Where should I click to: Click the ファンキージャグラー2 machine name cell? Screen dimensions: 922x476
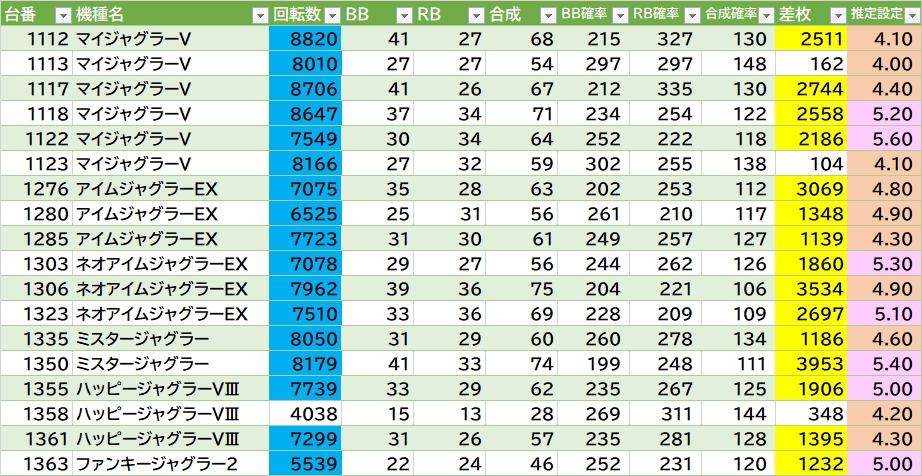[170, 463]
